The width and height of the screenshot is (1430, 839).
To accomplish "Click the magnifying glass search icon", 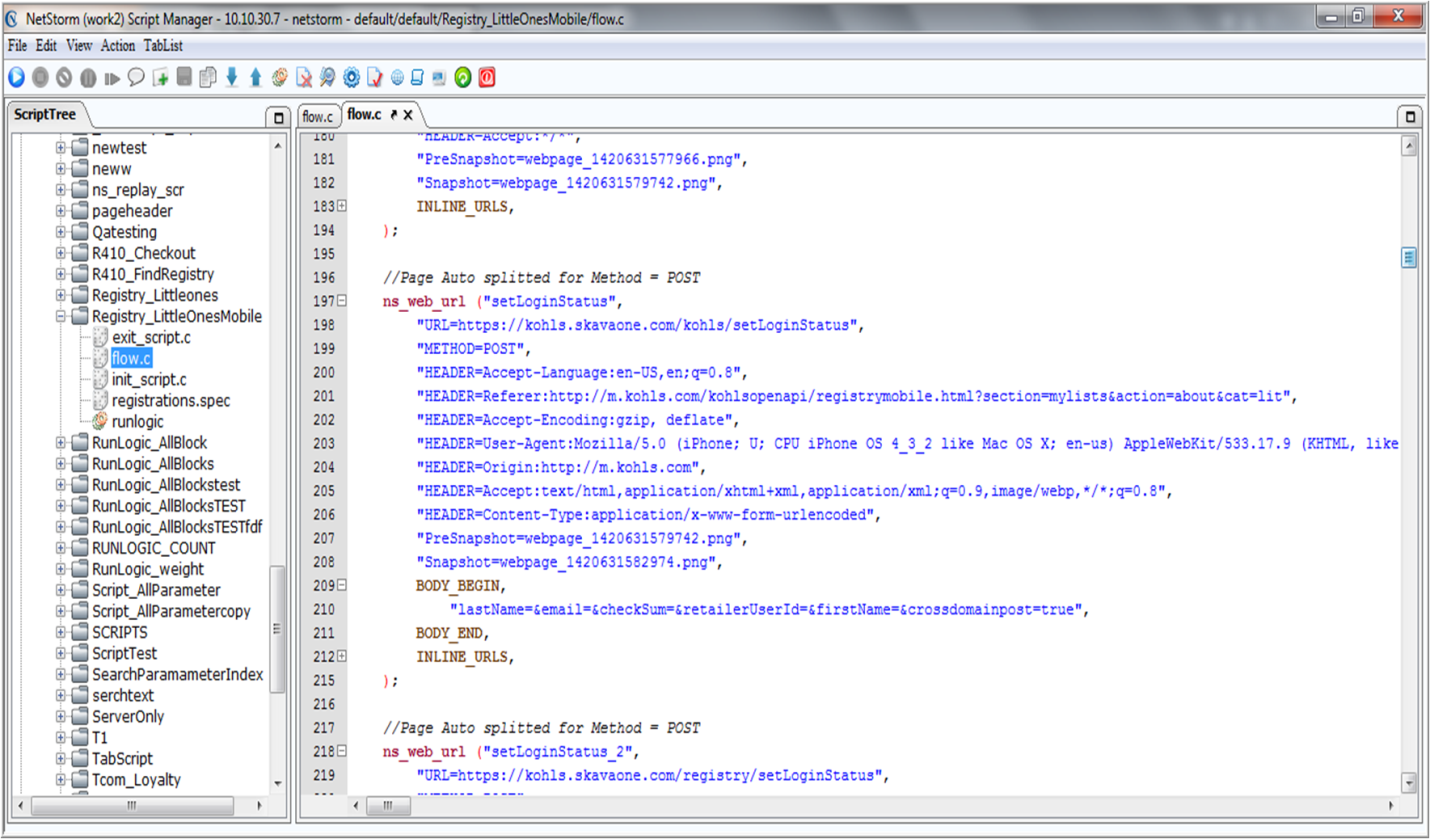I will click(x=327, y=77).
